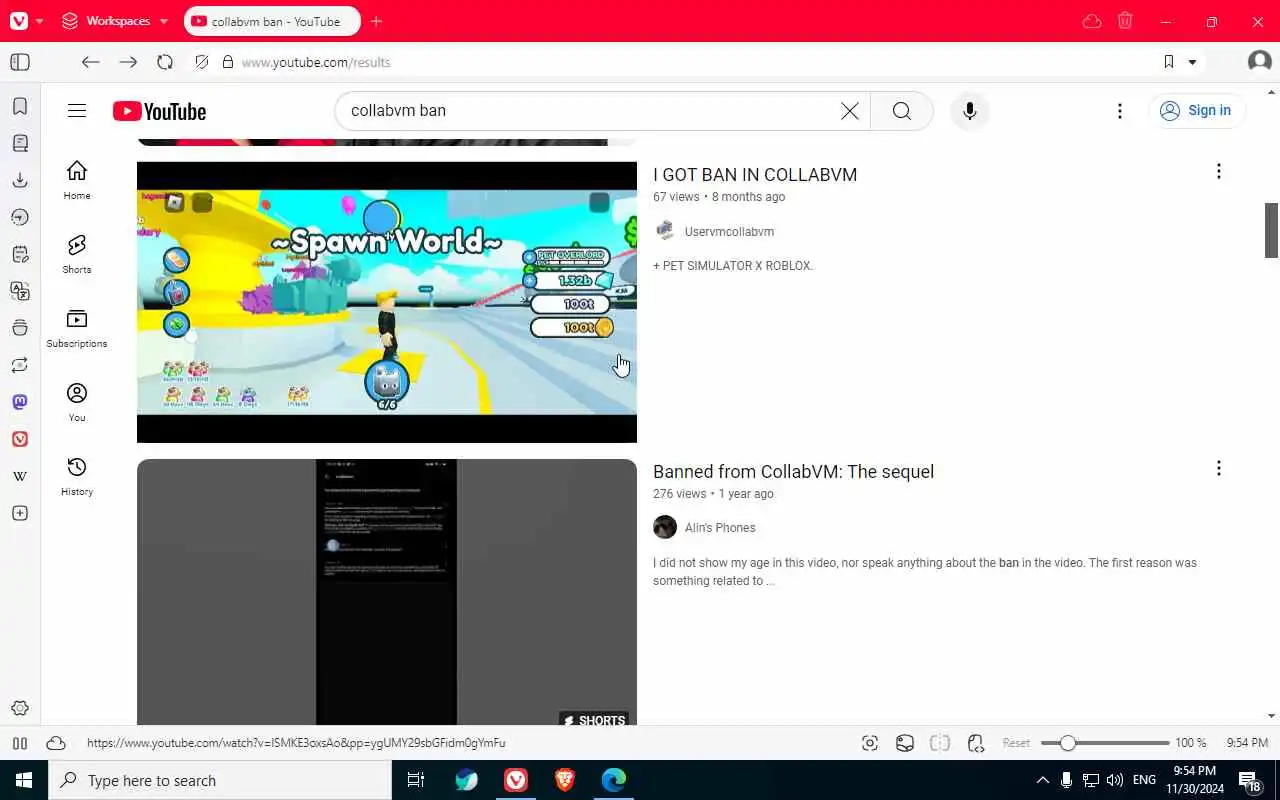Open 'I GOT BAN IN COLLABVM' video title
Viewport: 1280px width, 800px height.
click(x=755, y=175)
